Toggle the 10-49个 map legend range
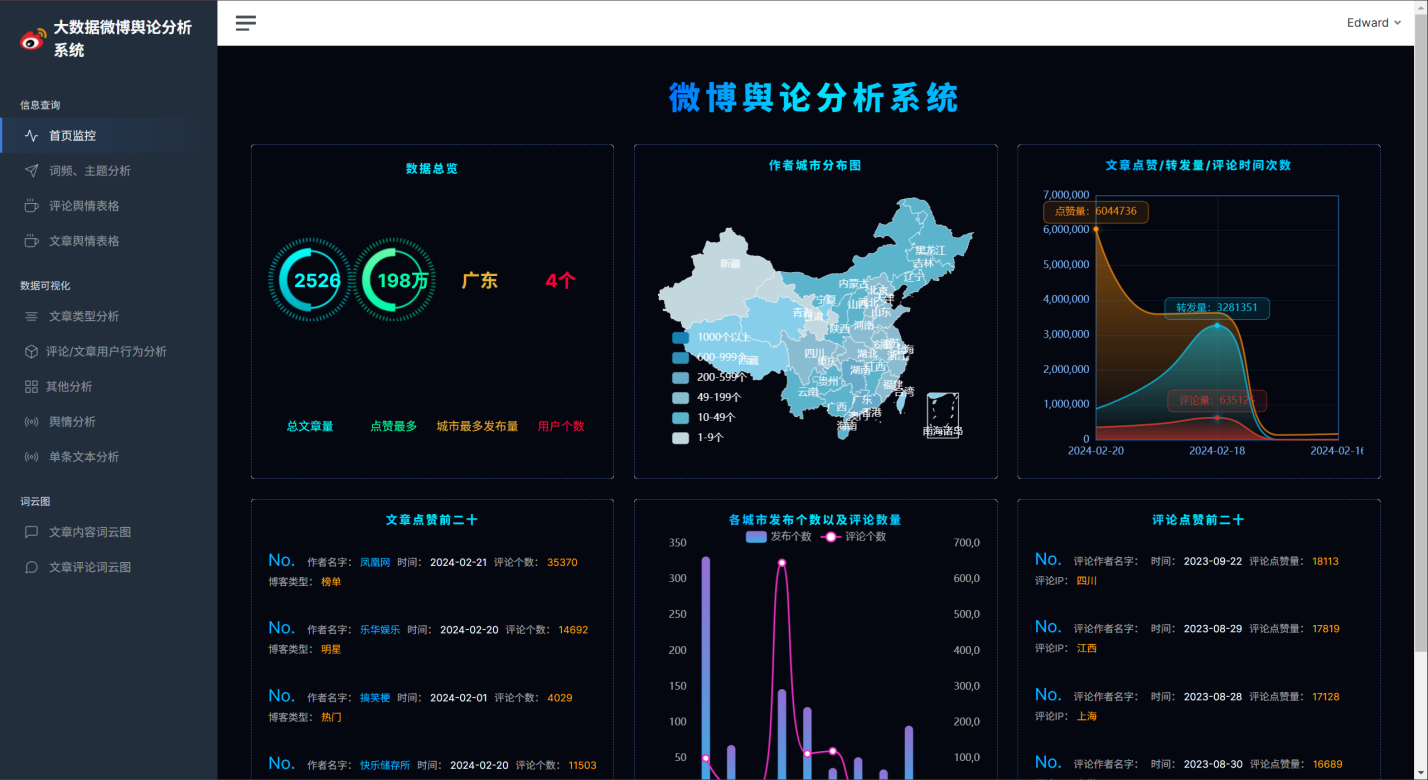Image resolution: width=1428 pixels, height=780 pixels. (704, 417)
